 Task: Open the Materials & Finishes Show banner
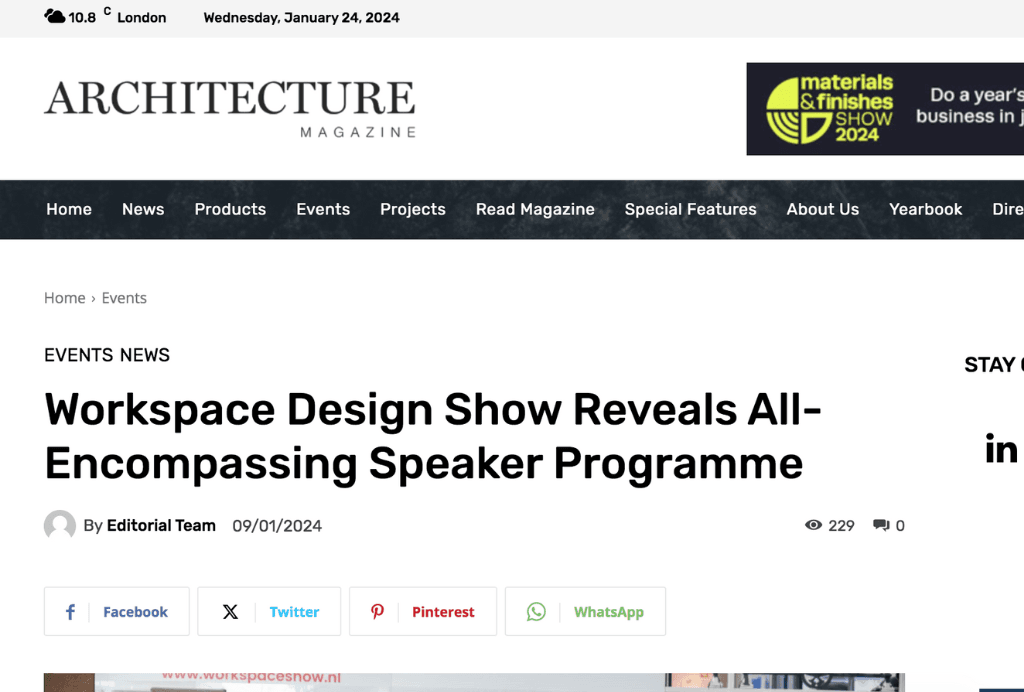click(x=884, y=109)
